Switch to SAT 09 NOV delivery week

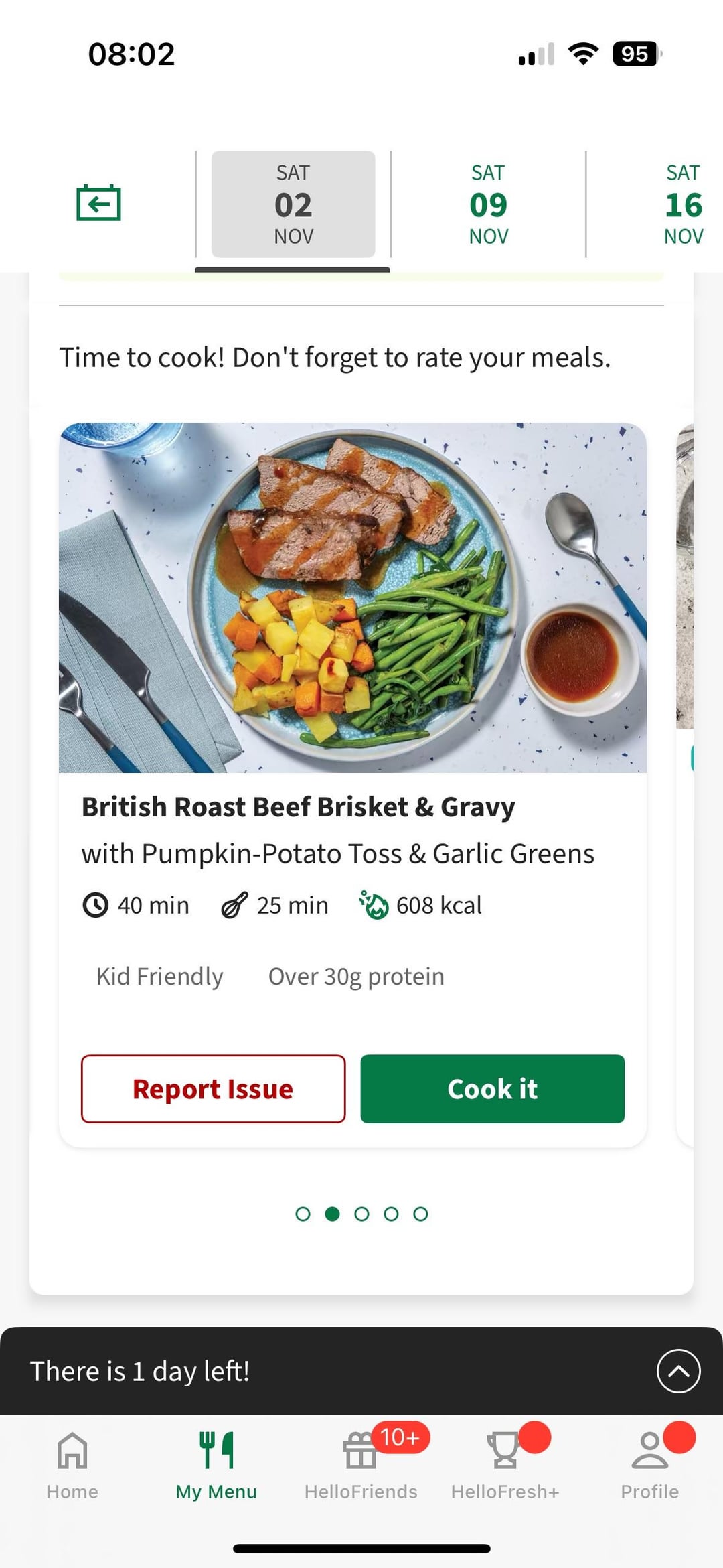489,204
